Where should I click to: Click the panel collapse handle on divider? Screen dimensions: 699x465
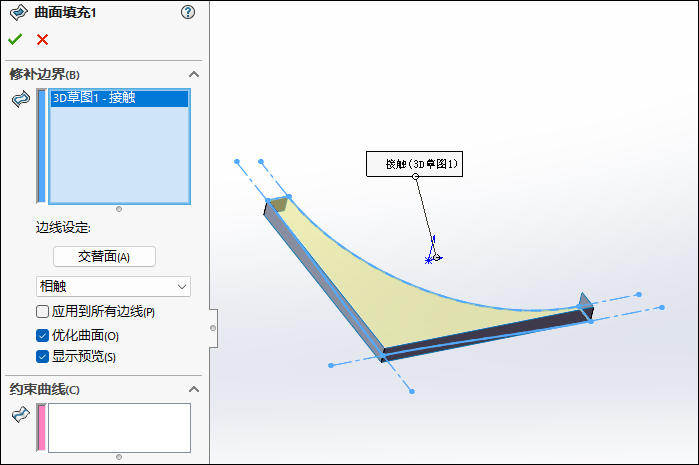coord(213,328)
